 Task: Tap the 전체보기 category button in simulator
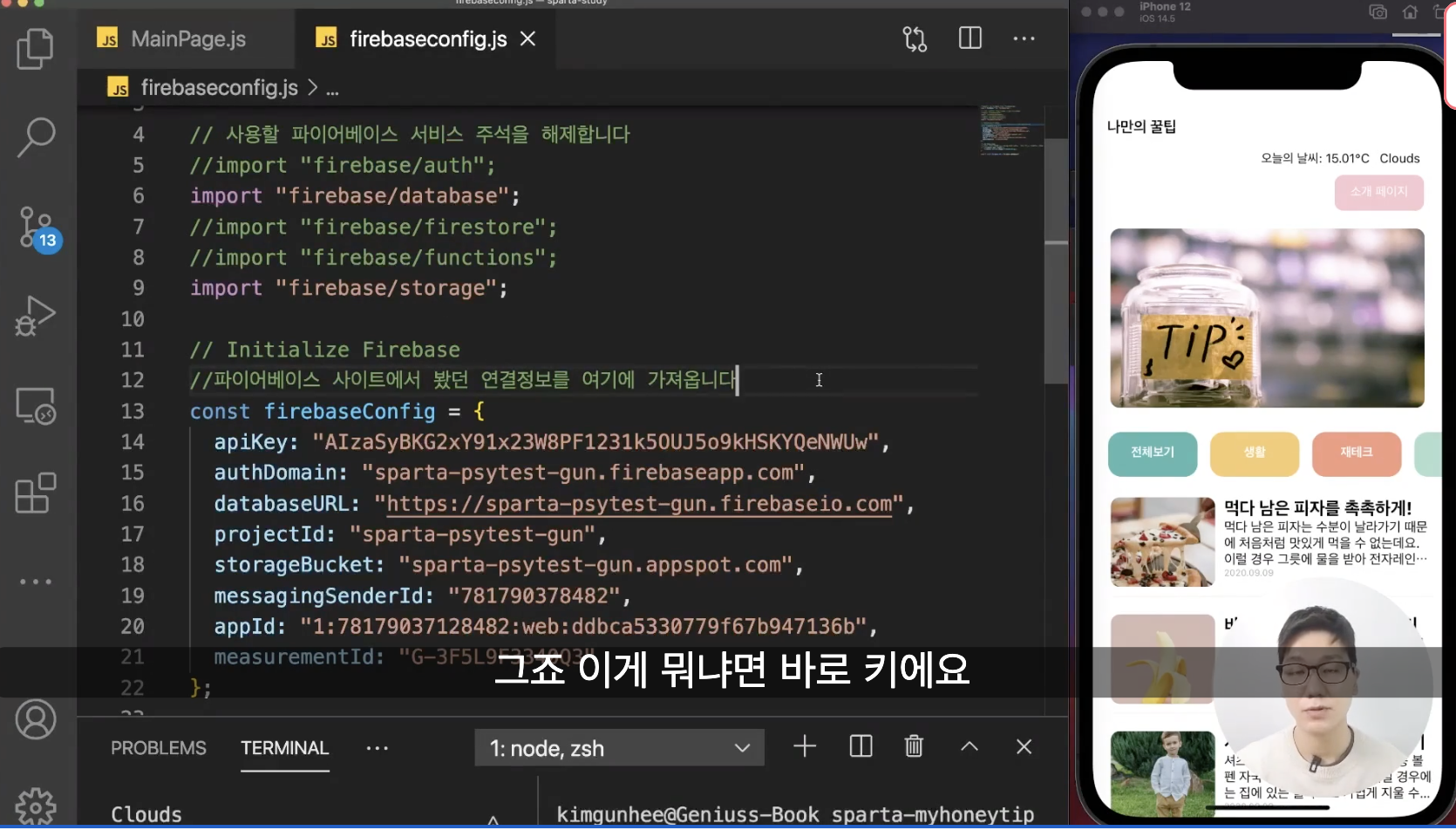tap(1153, 453)
